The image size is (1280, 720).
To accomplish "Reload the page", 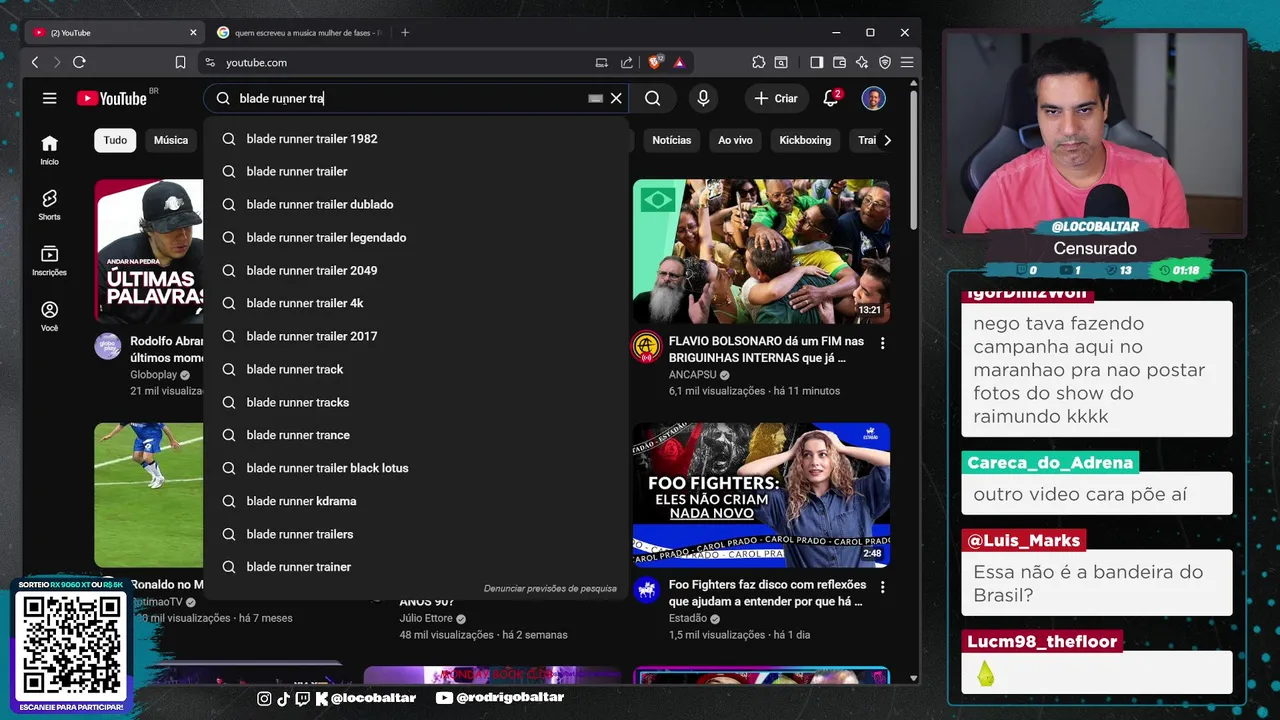I will (x=79, y=62).
